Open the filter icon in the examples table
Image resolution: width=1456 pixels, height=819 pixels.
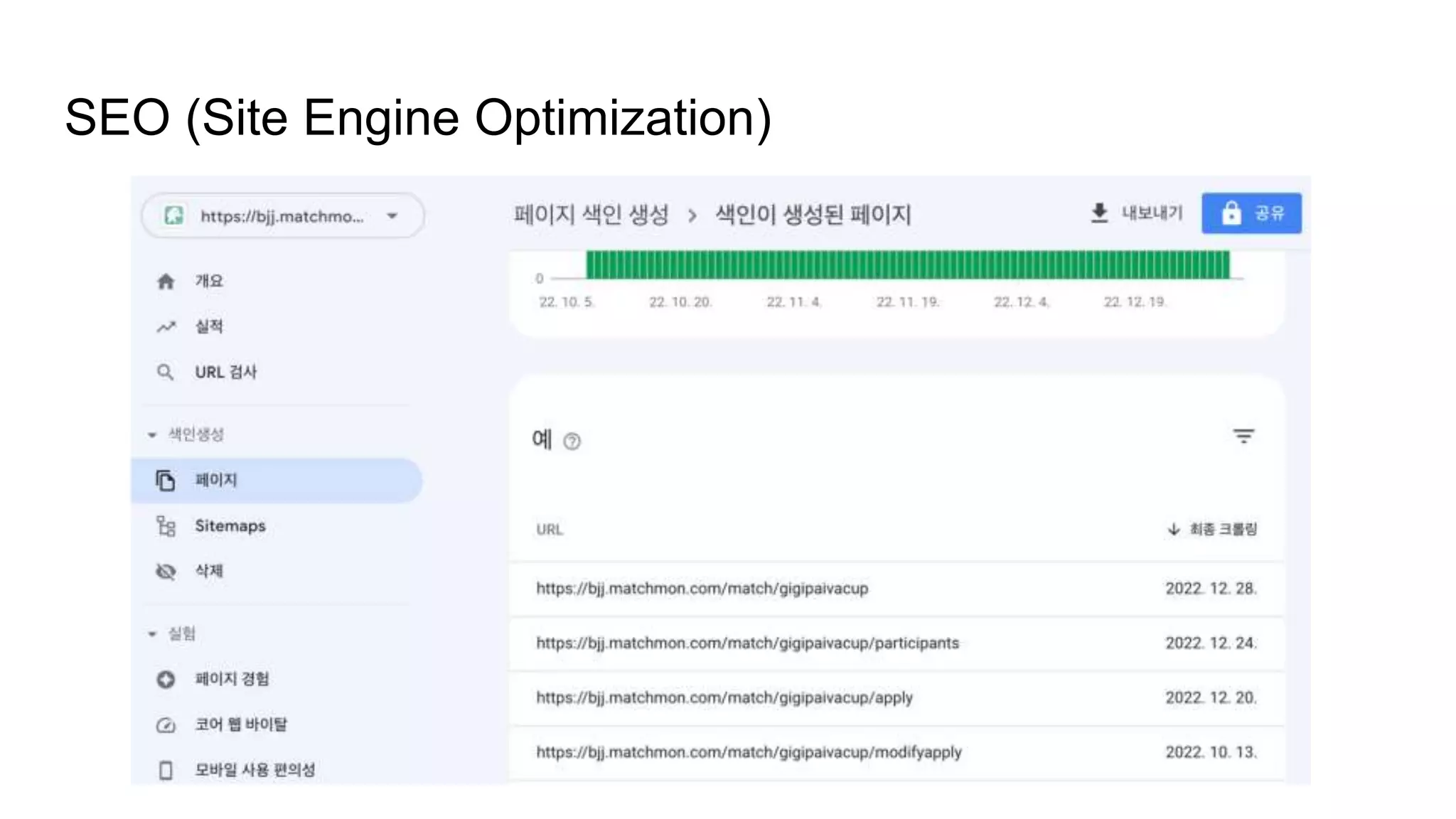click(x=1243, y=436)
